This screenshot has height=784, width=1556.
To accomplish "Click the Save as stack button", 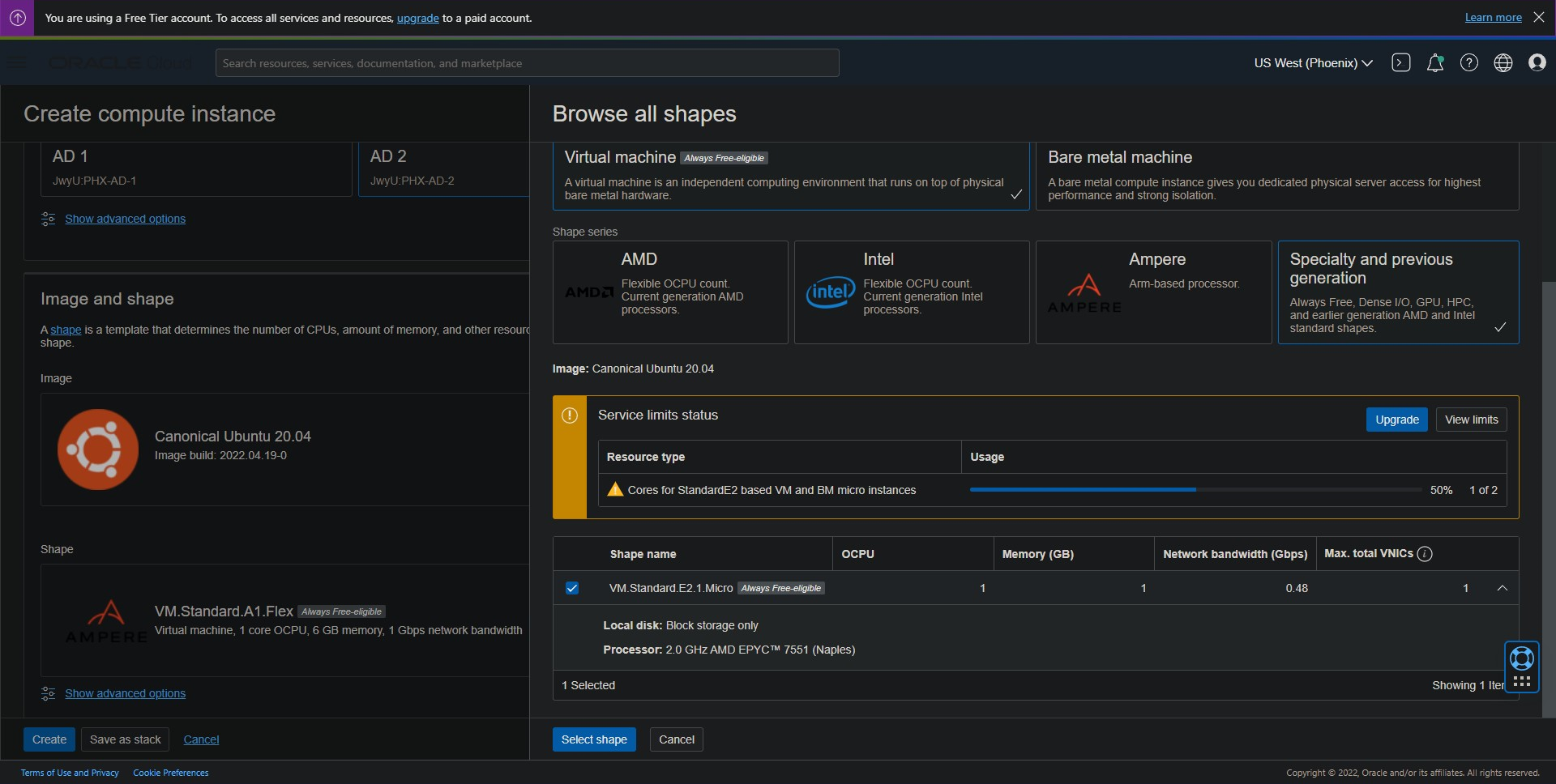I will (126, 739).
